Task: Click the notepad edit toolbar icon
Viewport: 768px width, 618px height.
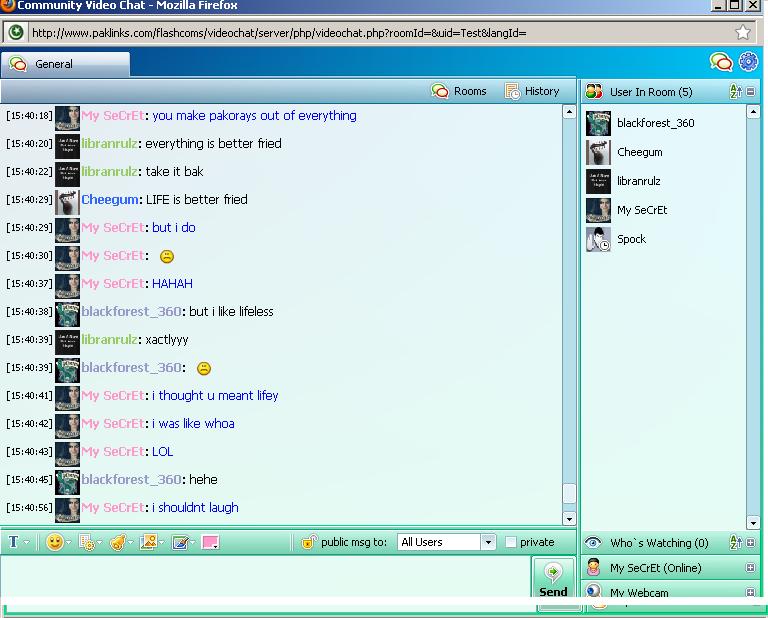Action: point(180,542)
